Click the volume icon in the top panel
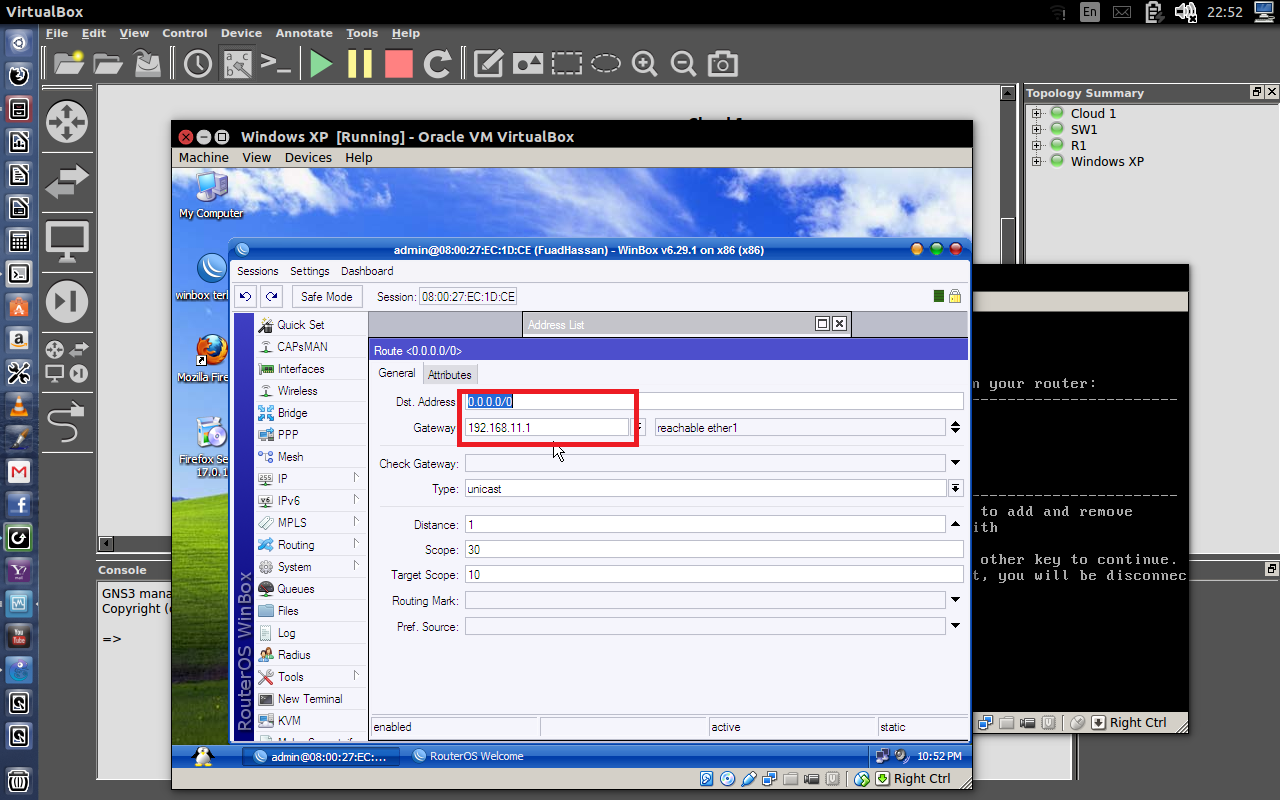The height and width of the screenshot is (800, 1280). 1185,12
